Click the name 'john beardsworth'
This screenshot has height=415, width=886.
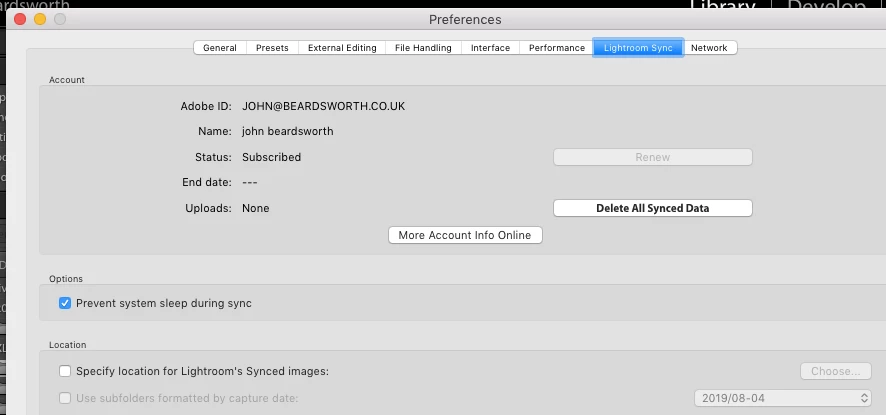pos(288,132)
